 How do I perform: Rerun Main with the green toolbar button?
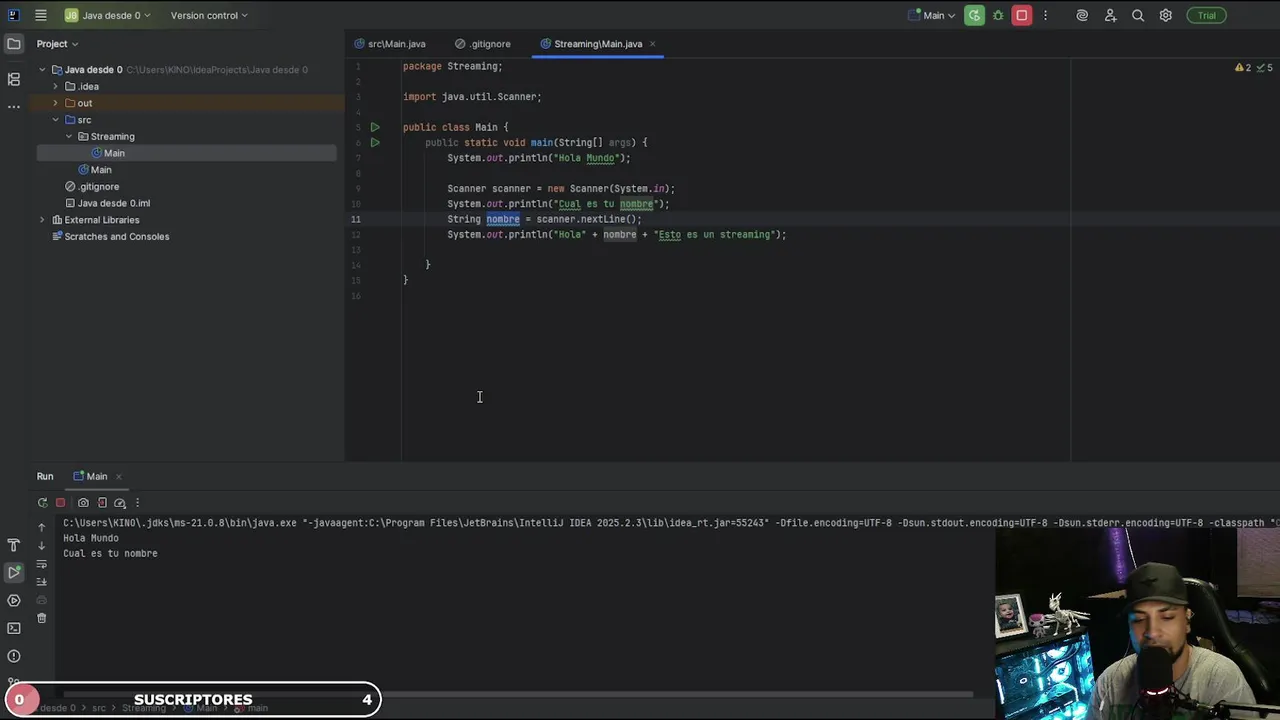click(x=974, y=15)
